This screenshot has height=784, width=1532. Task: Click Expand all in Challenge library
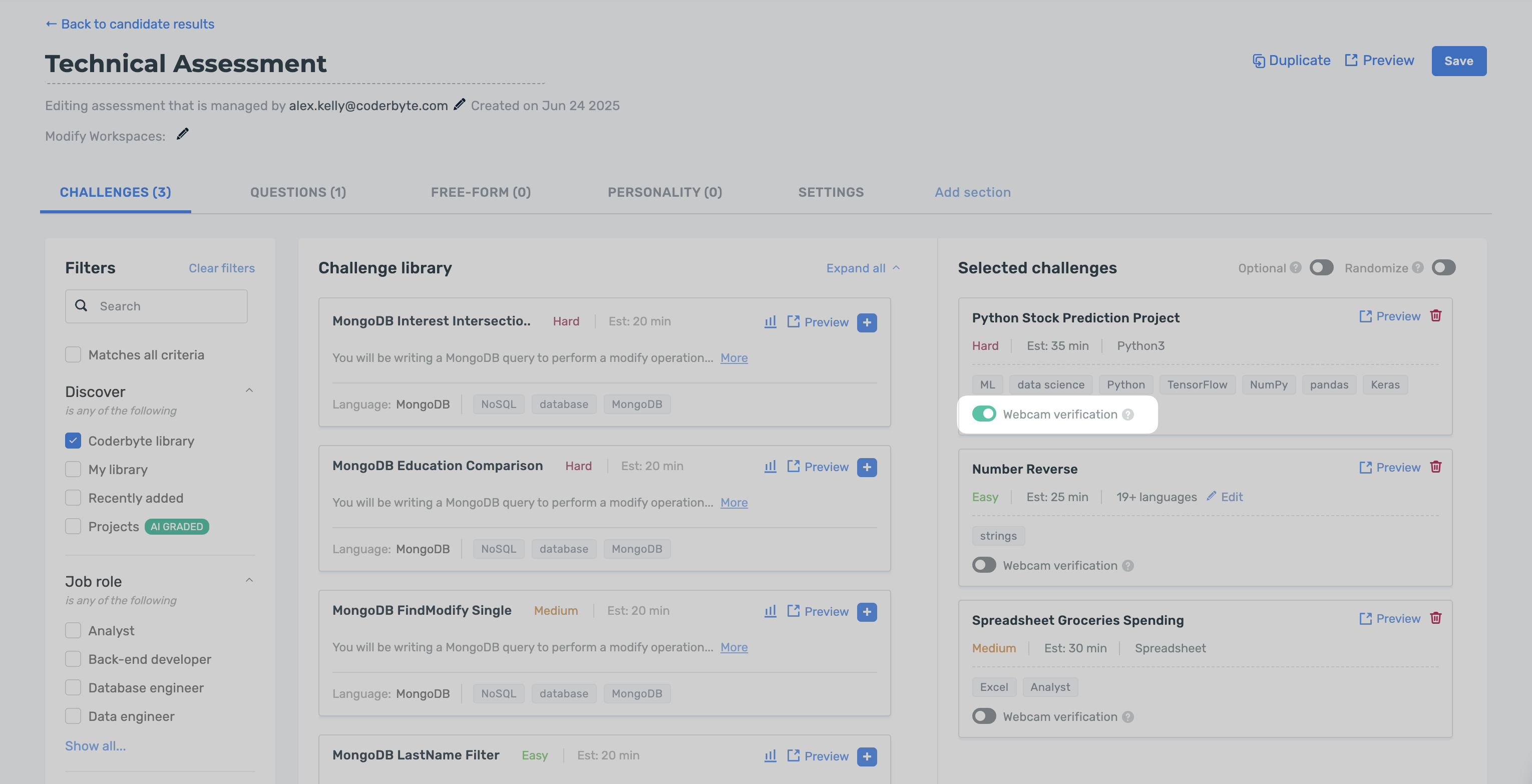point(862,268)
